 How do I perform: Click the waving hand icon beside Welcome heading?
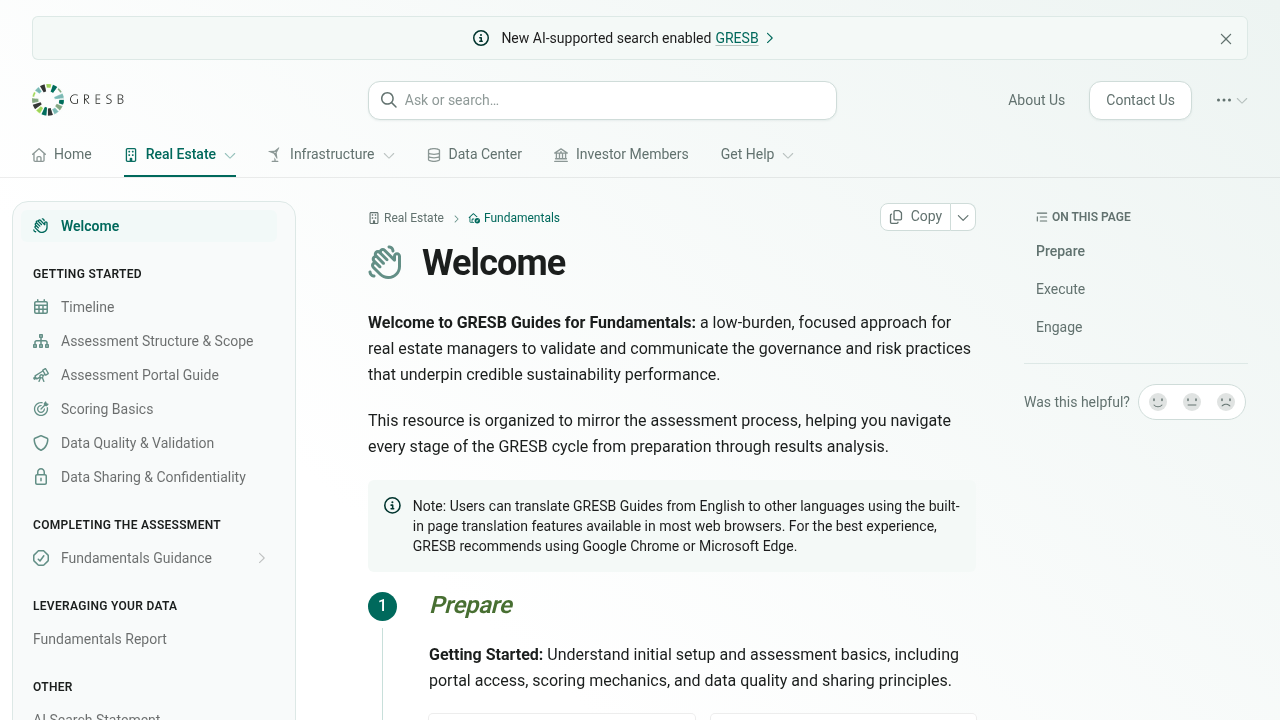pos(385,262)
